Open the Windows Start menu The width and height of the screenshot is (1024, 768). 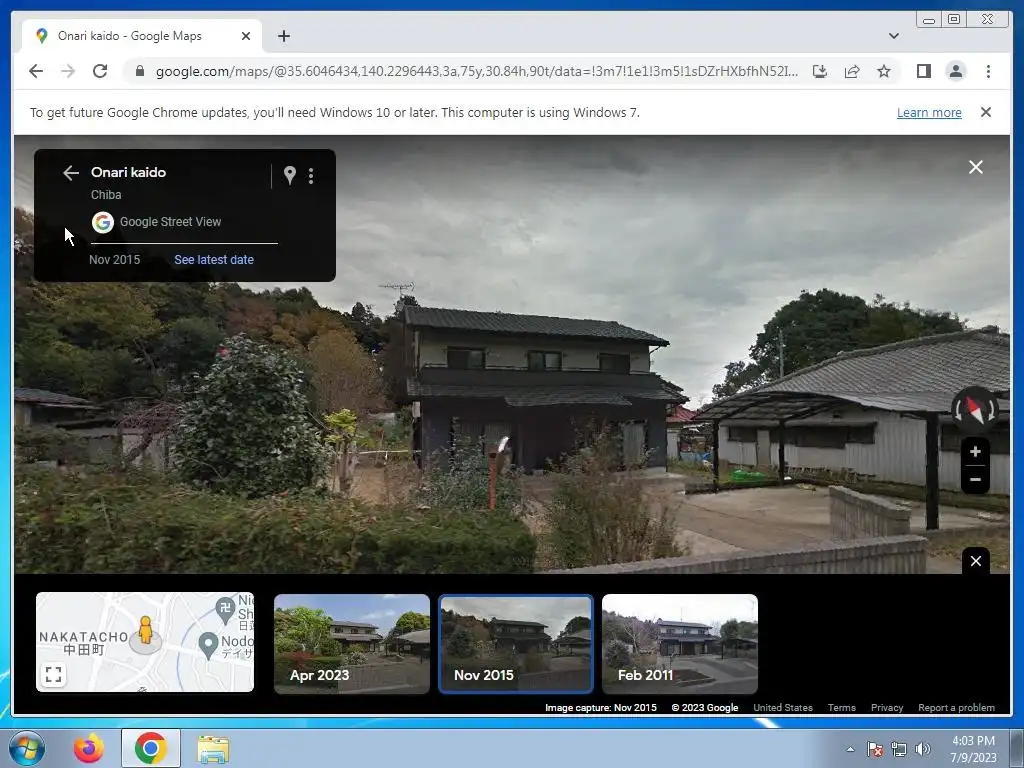(x=26, y=748)
